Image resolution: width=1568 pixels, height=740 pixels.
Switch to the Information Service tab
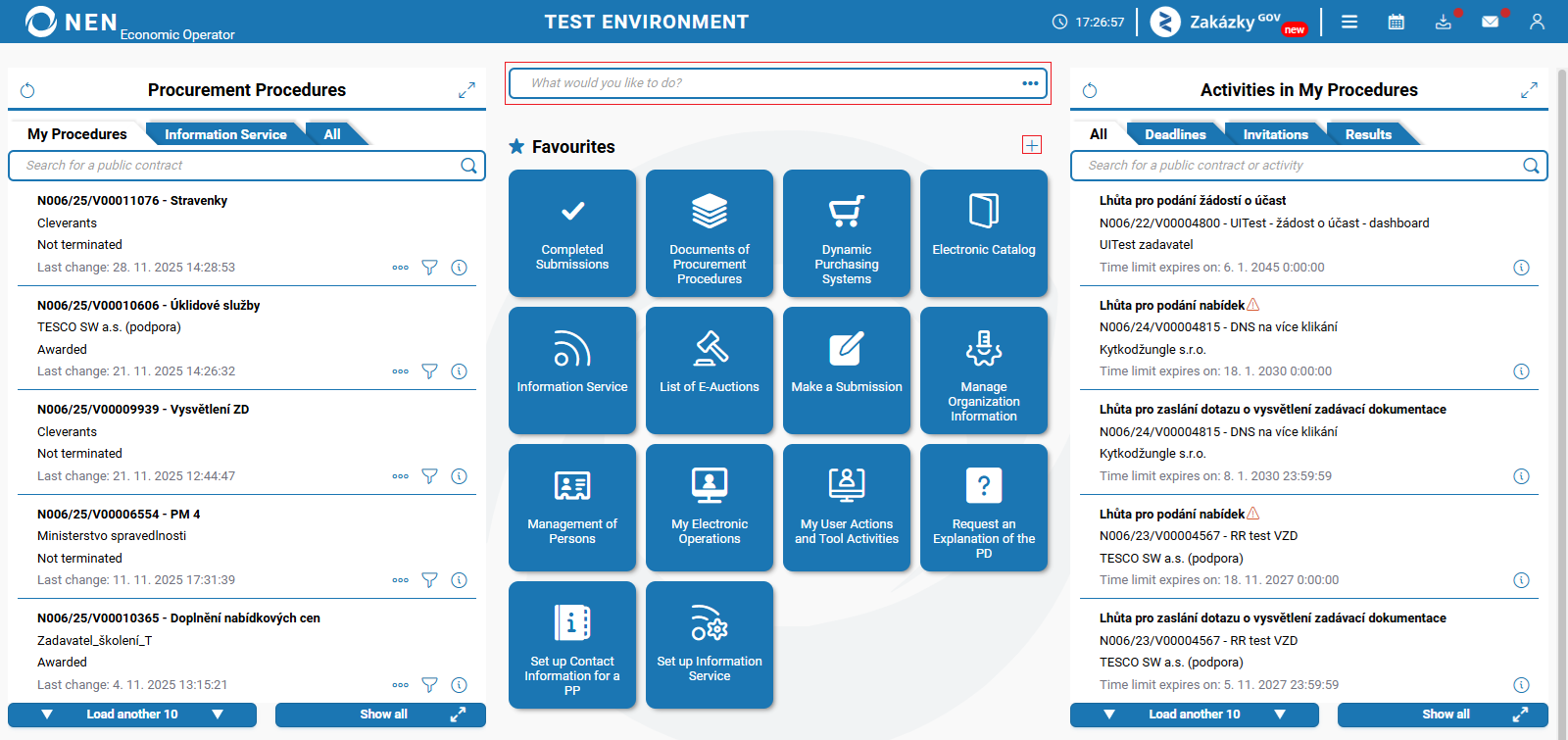[x=225, y=134]
